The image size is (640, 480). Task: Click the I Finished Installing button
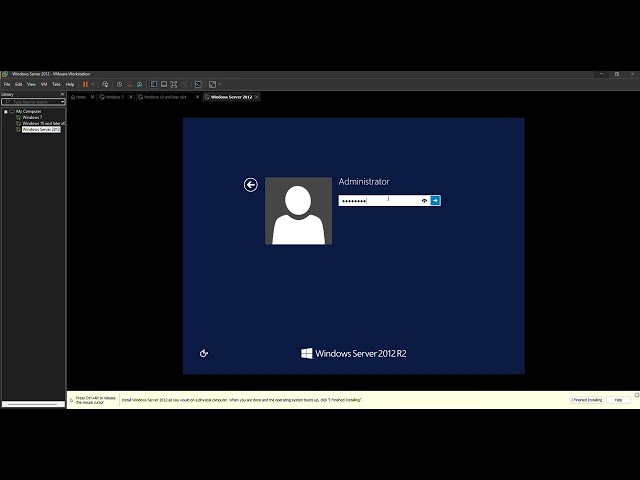click(587, 400)
